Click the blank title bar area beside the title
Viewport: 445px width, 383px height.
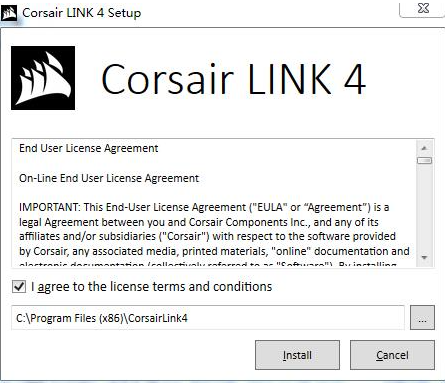pos(267,13)
